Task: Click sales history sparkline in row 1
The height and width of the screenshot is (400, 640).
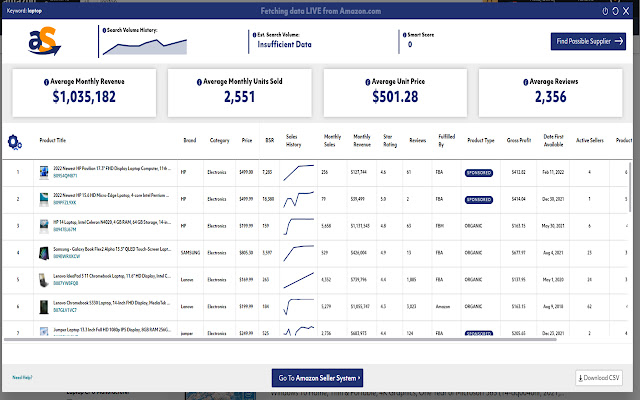Action: click(299, 172)
